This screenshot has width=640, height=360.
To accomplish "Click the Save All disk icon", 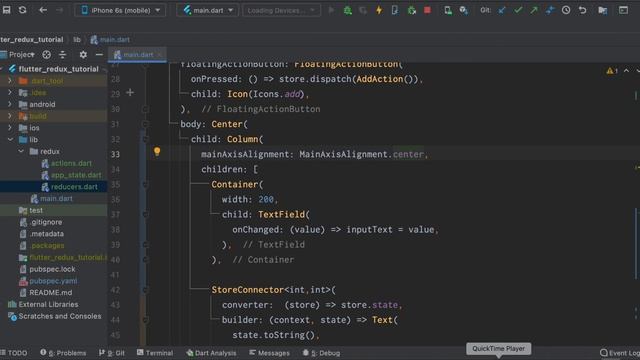I will (7, 10).
